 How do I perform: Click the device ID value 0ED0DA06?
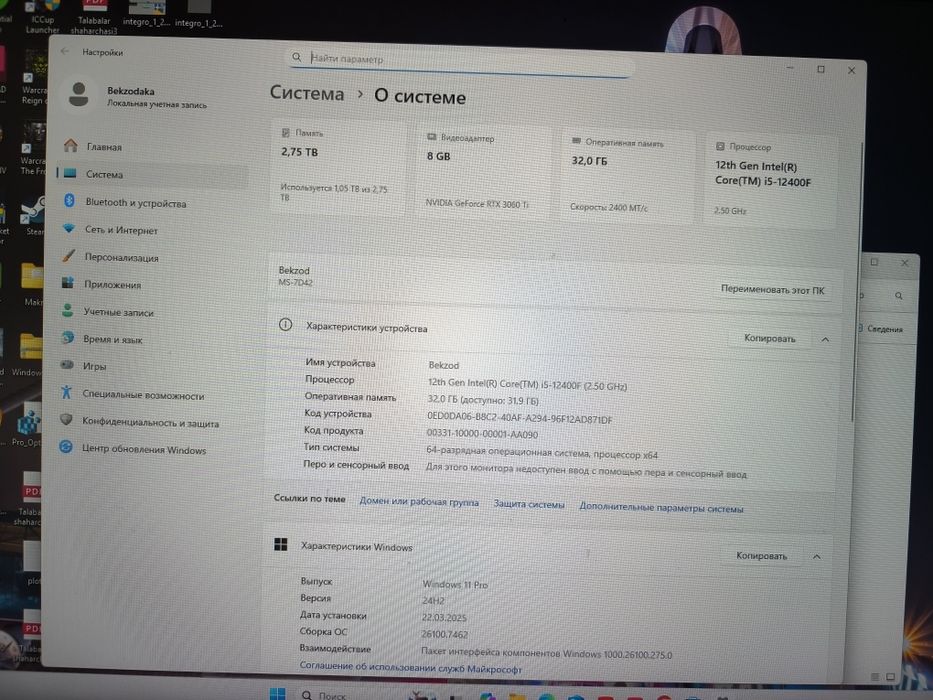519,418
